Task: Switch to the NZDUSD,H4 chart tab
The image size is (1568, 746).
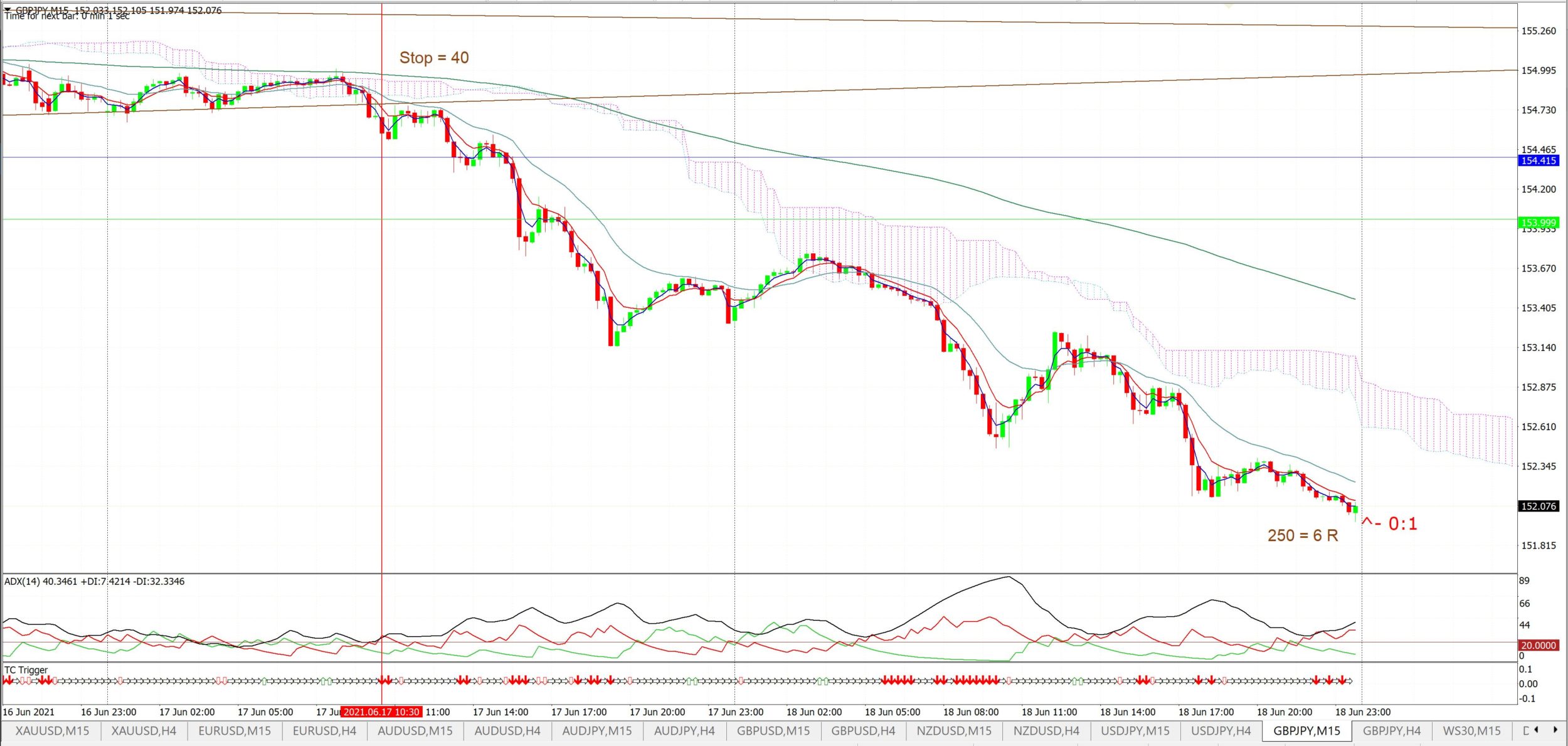Action: coord(1046,731)
